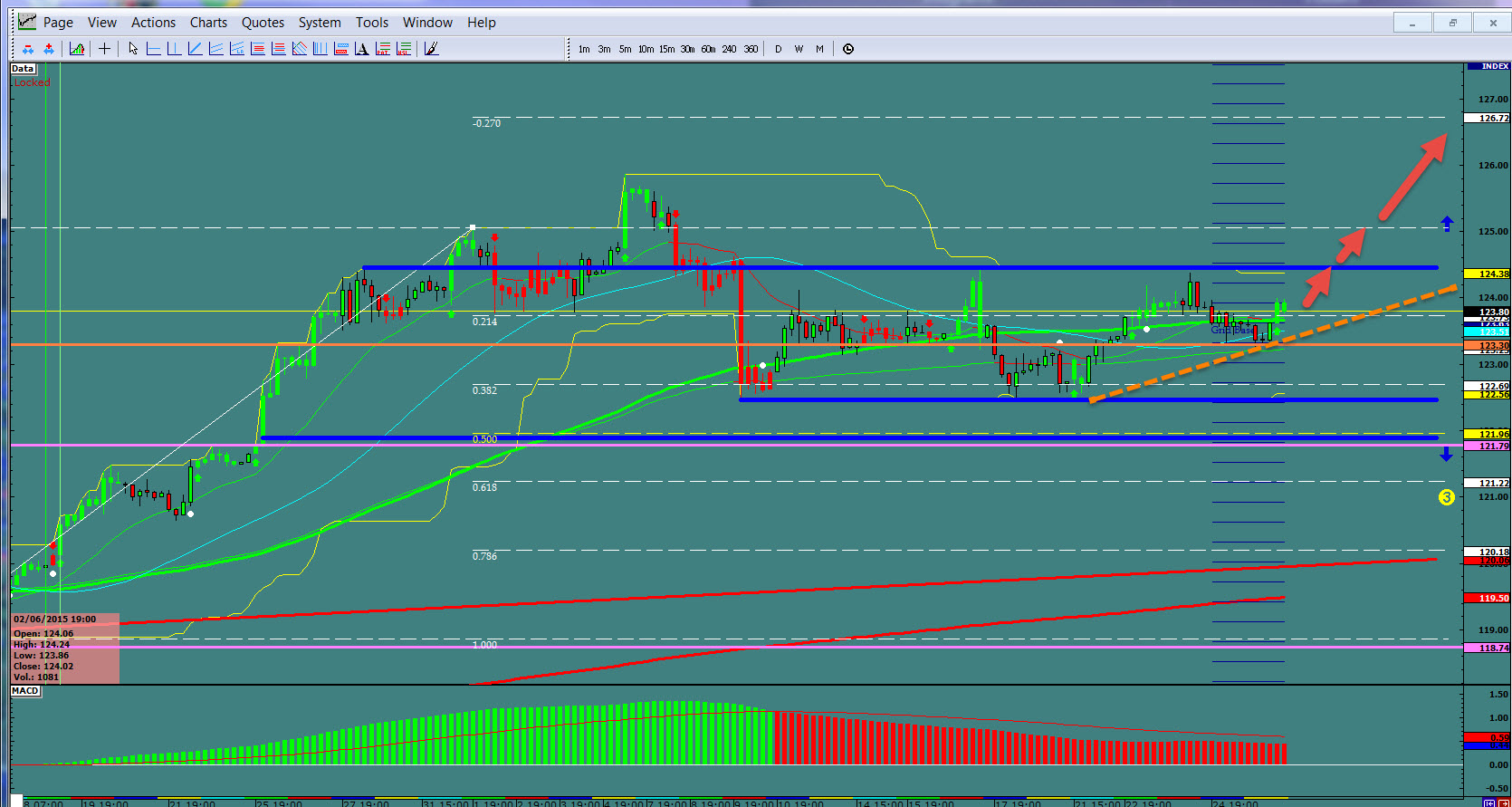The image size is (1512, 807).
Task: Open the Help menu
Action: (482, 23)
